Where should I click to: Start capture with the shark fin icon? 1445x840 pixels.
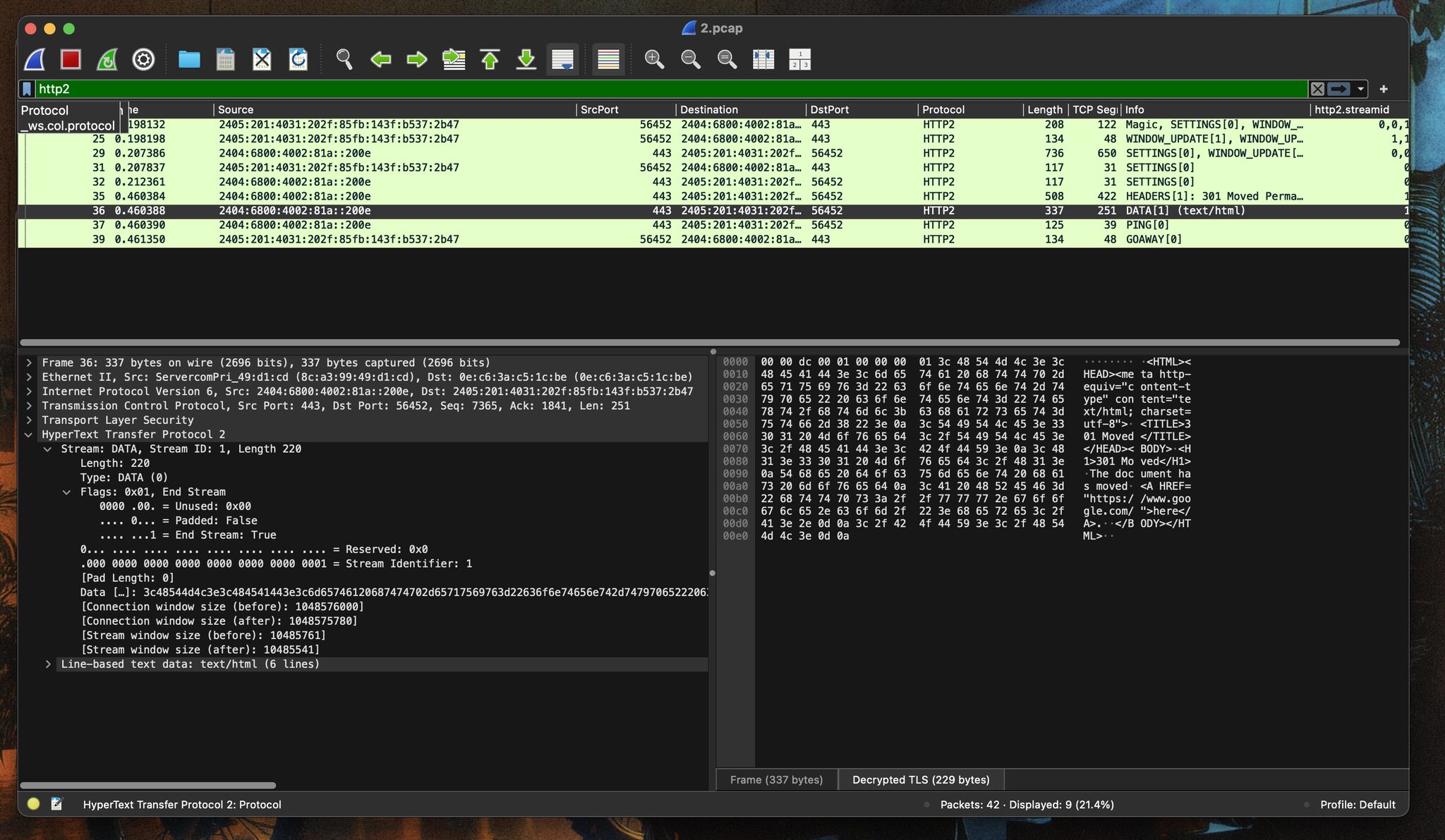click(35, 59)
